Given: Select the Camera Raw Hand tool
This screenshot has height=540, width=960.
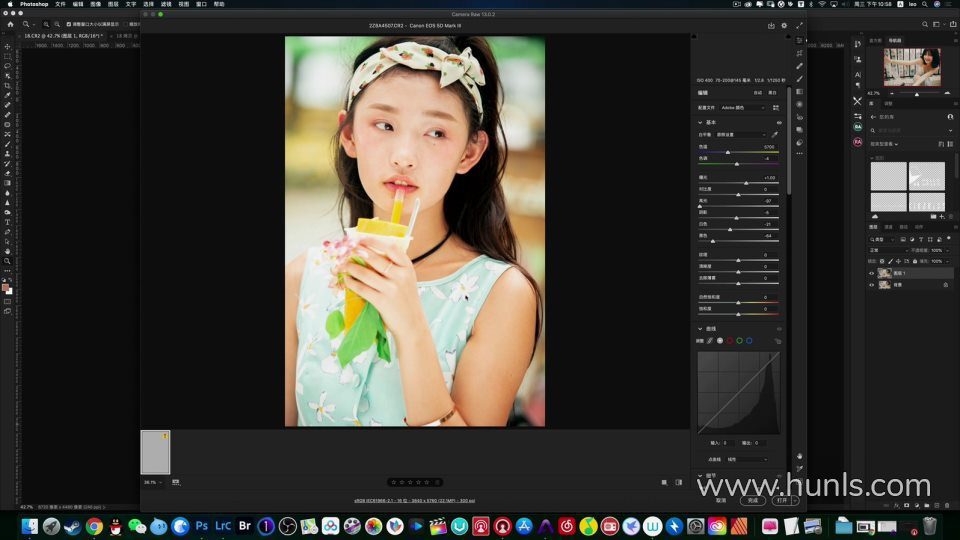Looking at the screenshot, I should coord(800,456).
